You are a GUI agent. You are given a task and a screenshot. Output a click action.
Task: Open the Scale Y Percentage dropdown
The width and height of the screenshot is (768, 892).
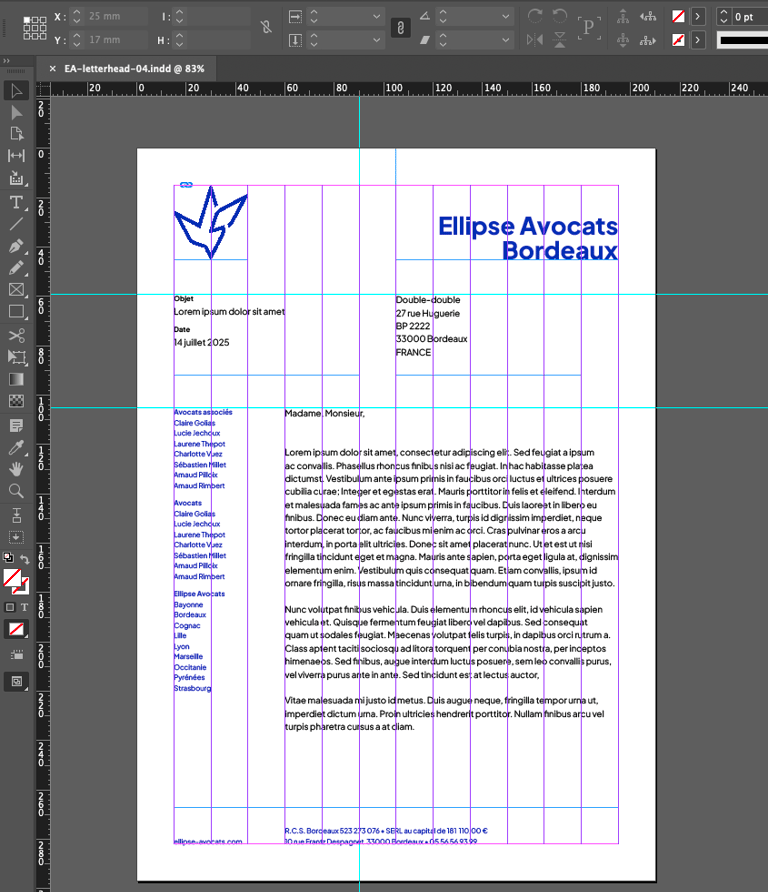click(377, 40)
